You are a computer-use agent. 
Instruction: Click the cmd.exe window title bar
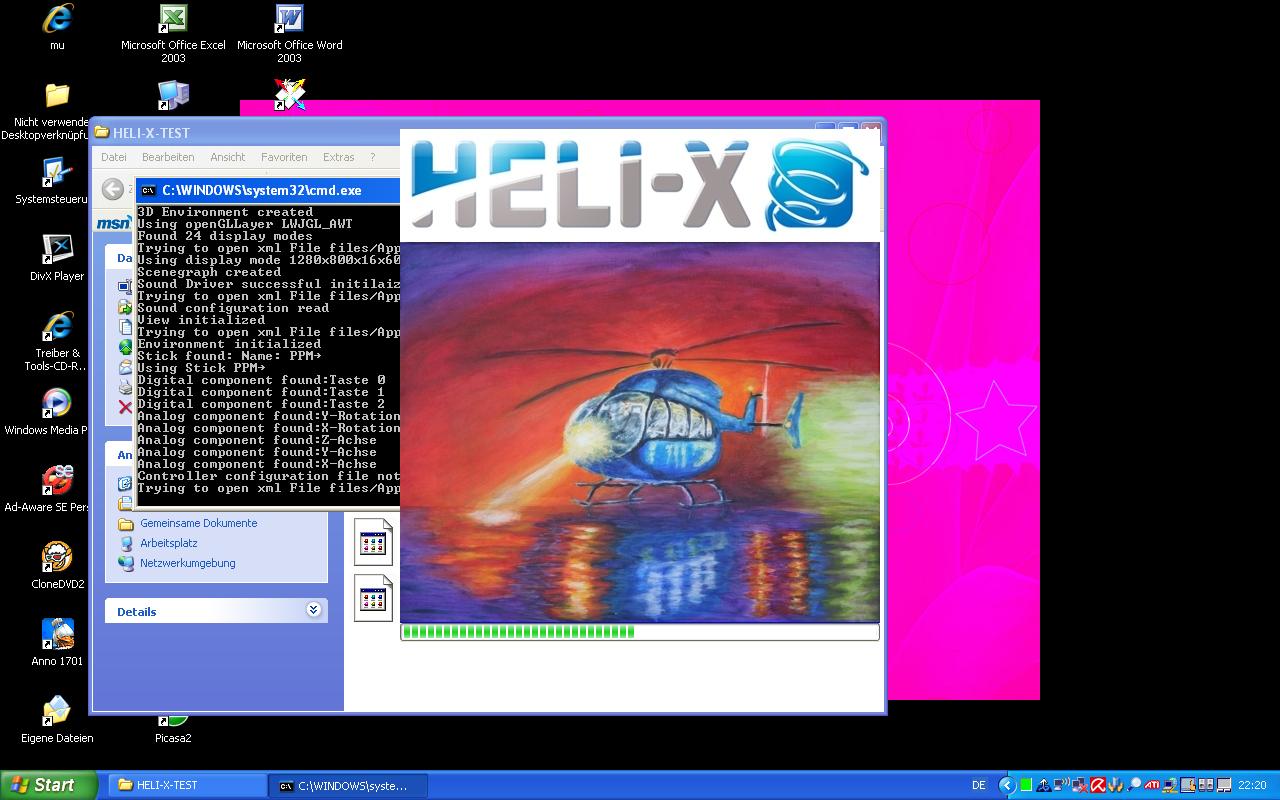(x=268, y=190)
